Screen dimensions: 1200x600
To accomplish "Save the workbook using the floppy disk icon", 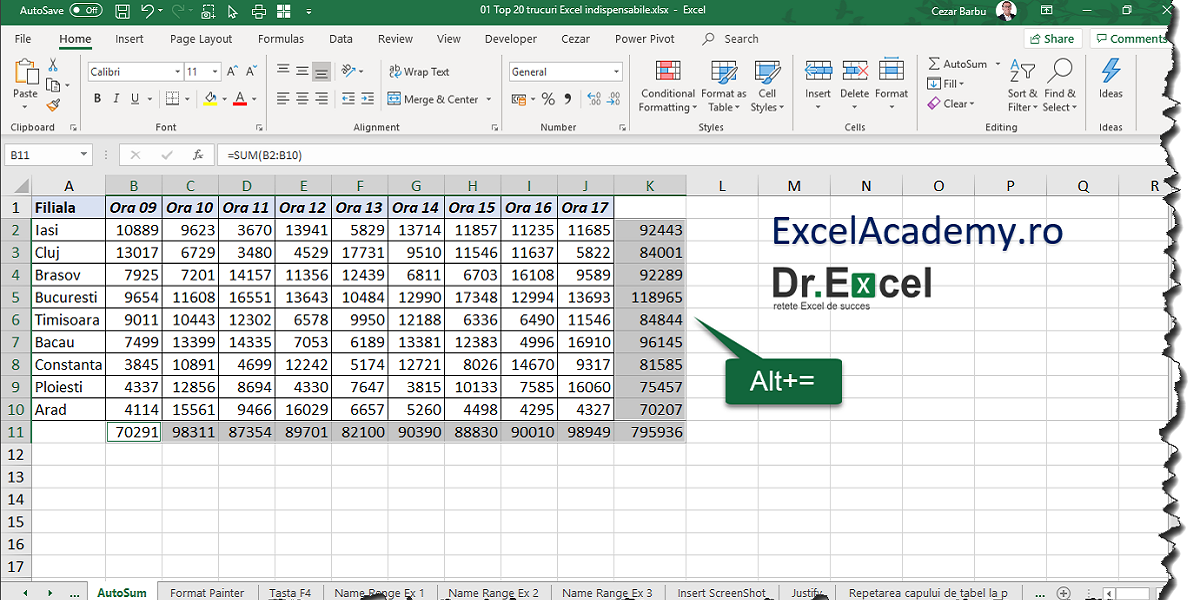I will click(x=122, y=11).
